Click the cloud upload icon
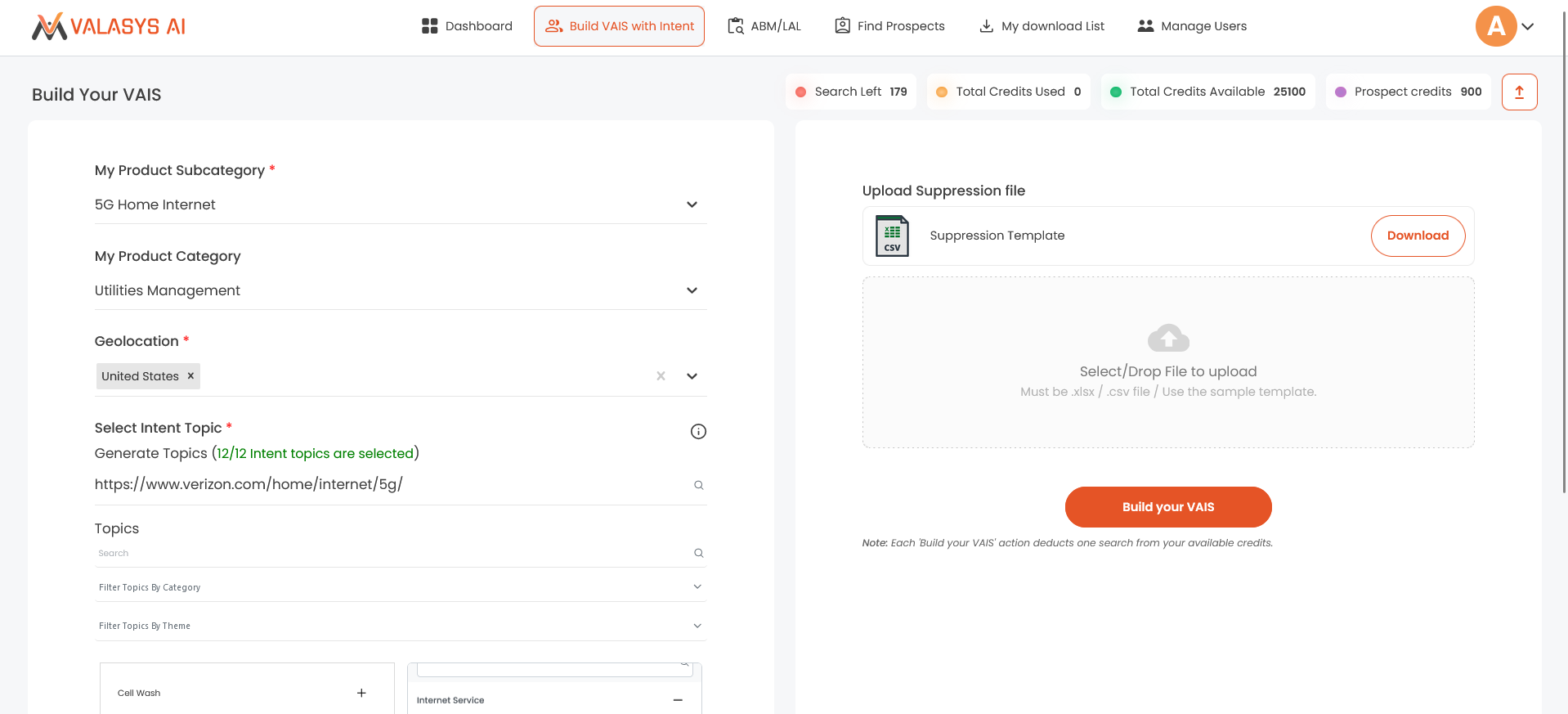1568x714 pixels. 1168,338
